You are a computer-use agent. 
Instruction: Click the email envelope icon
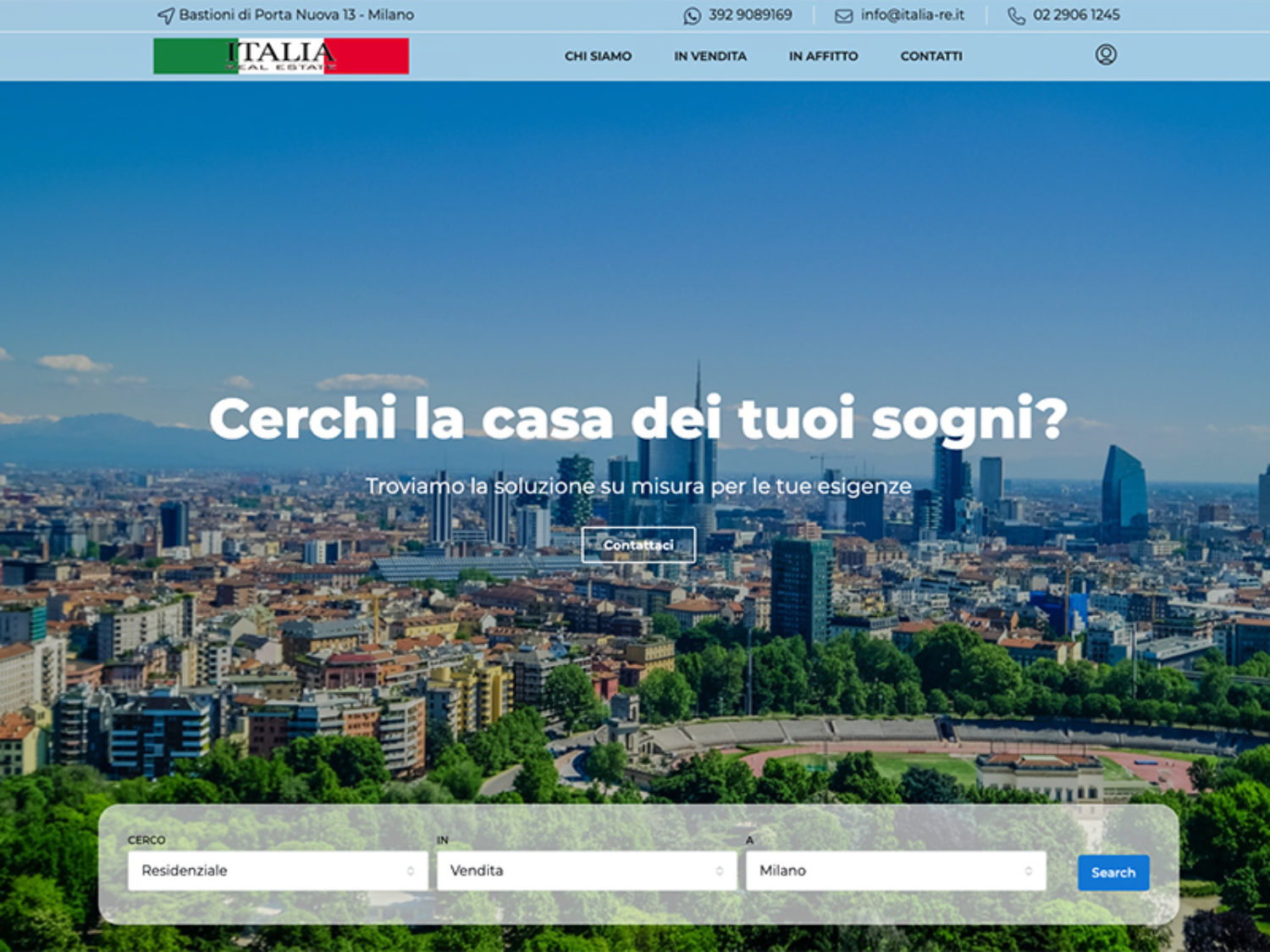[843, 15]
